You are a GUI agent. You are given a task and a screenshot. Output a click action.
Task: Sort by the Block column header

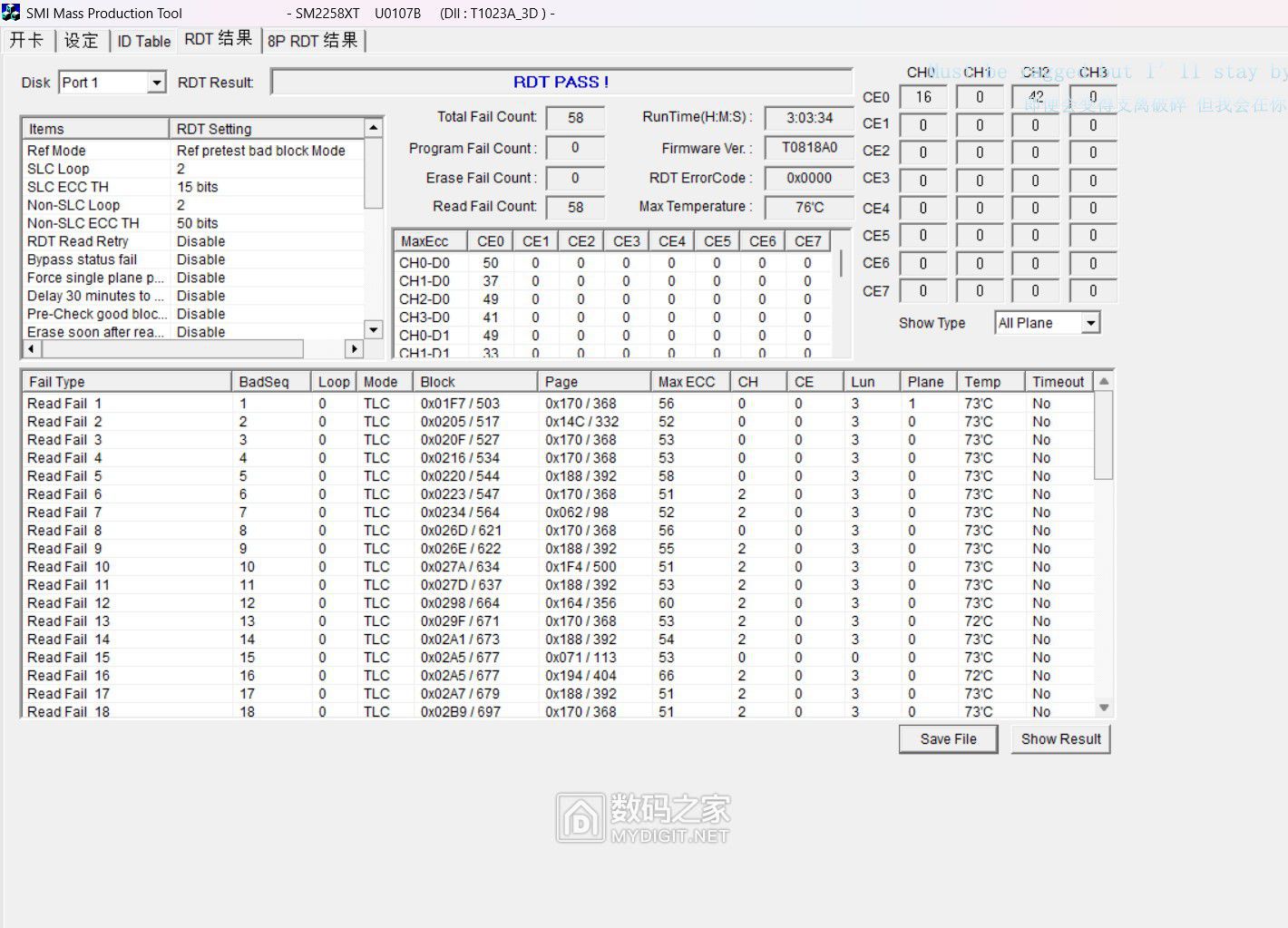tap(475, 382)
